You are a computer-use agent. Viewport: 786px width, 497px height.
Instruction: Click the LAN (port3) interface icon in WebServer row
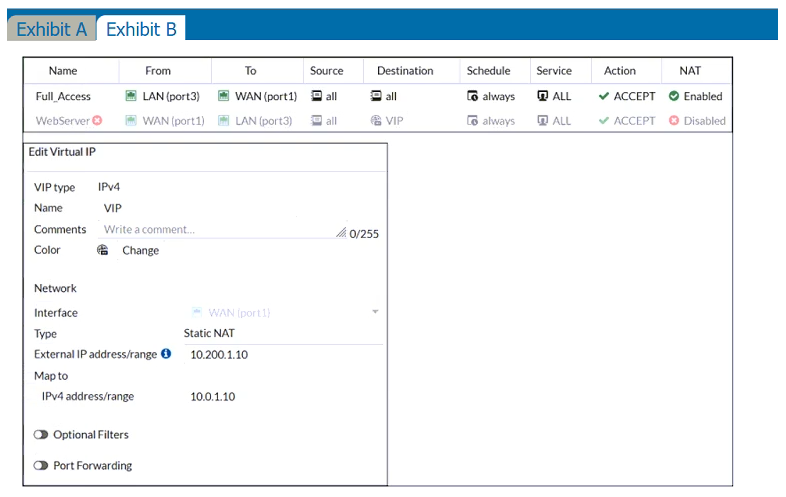click(x=224, y=120)
